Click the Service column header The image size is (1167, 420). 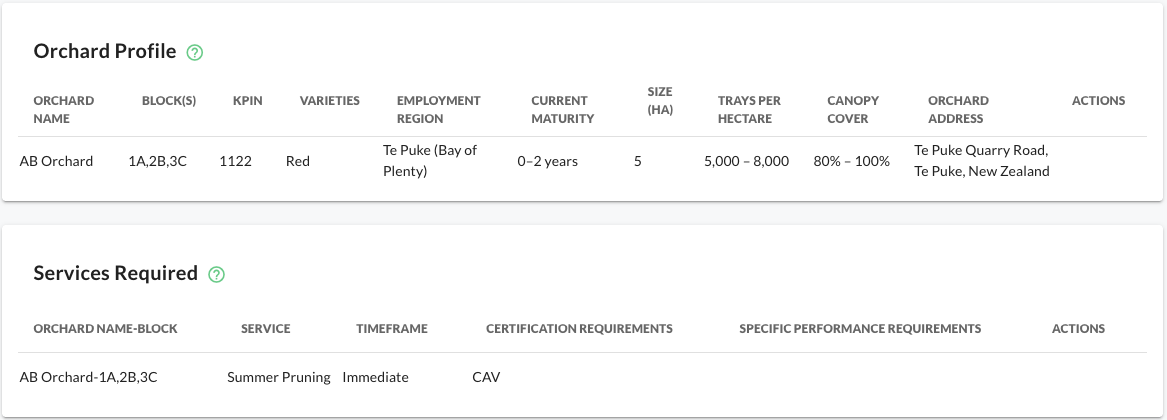click(266, 329)
